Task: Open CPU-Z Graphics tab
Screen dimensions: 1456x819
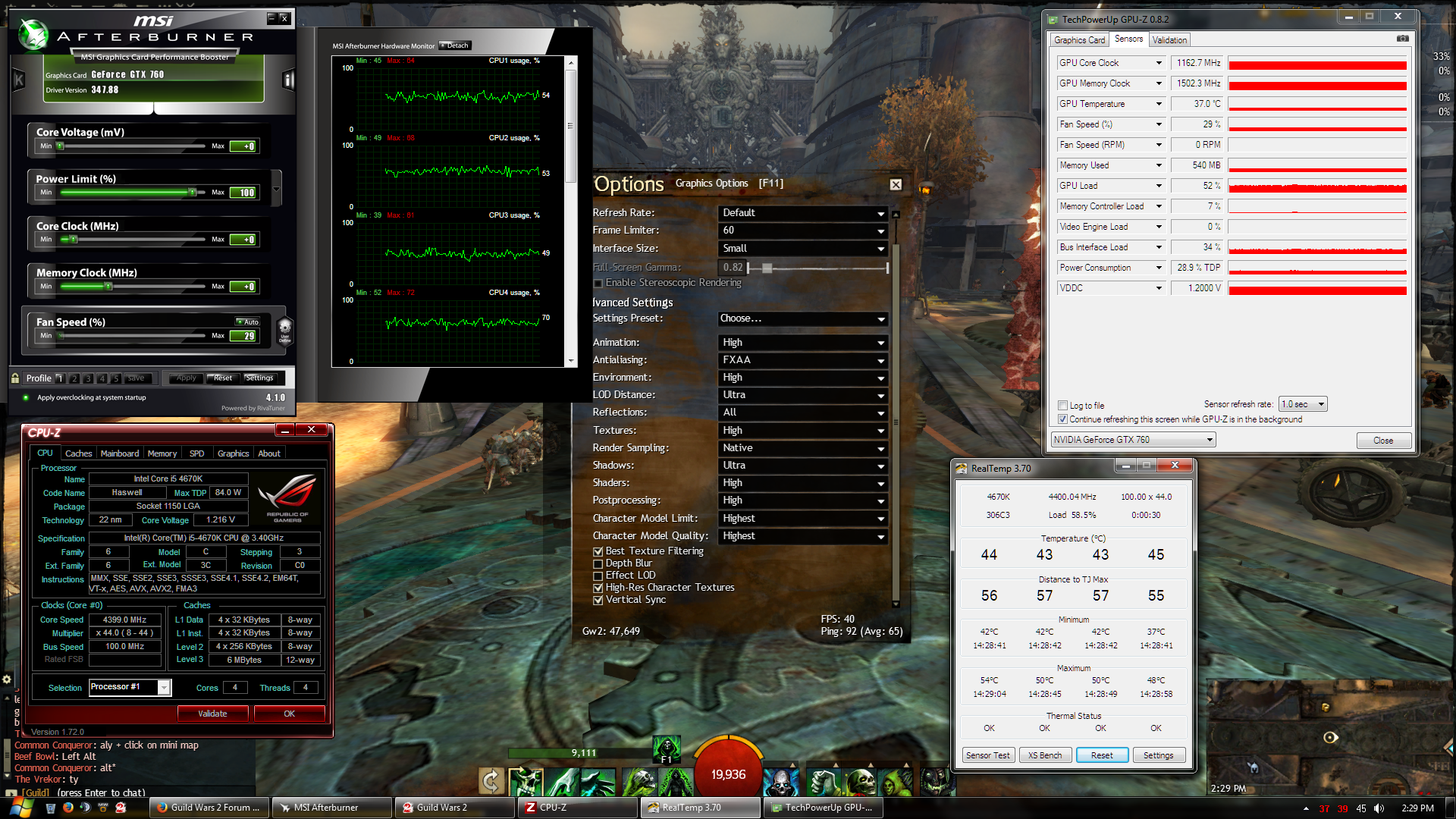Action: pos(233,453)
